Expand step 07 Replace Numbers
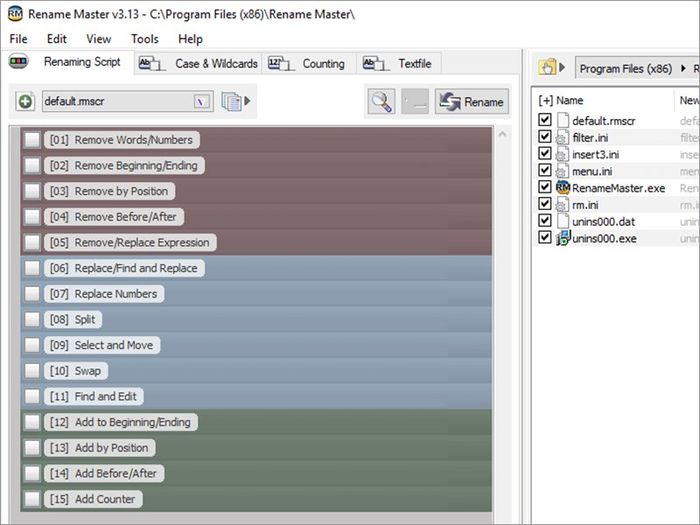The height and width of the screenshot is (525, 700). point(104,294)
